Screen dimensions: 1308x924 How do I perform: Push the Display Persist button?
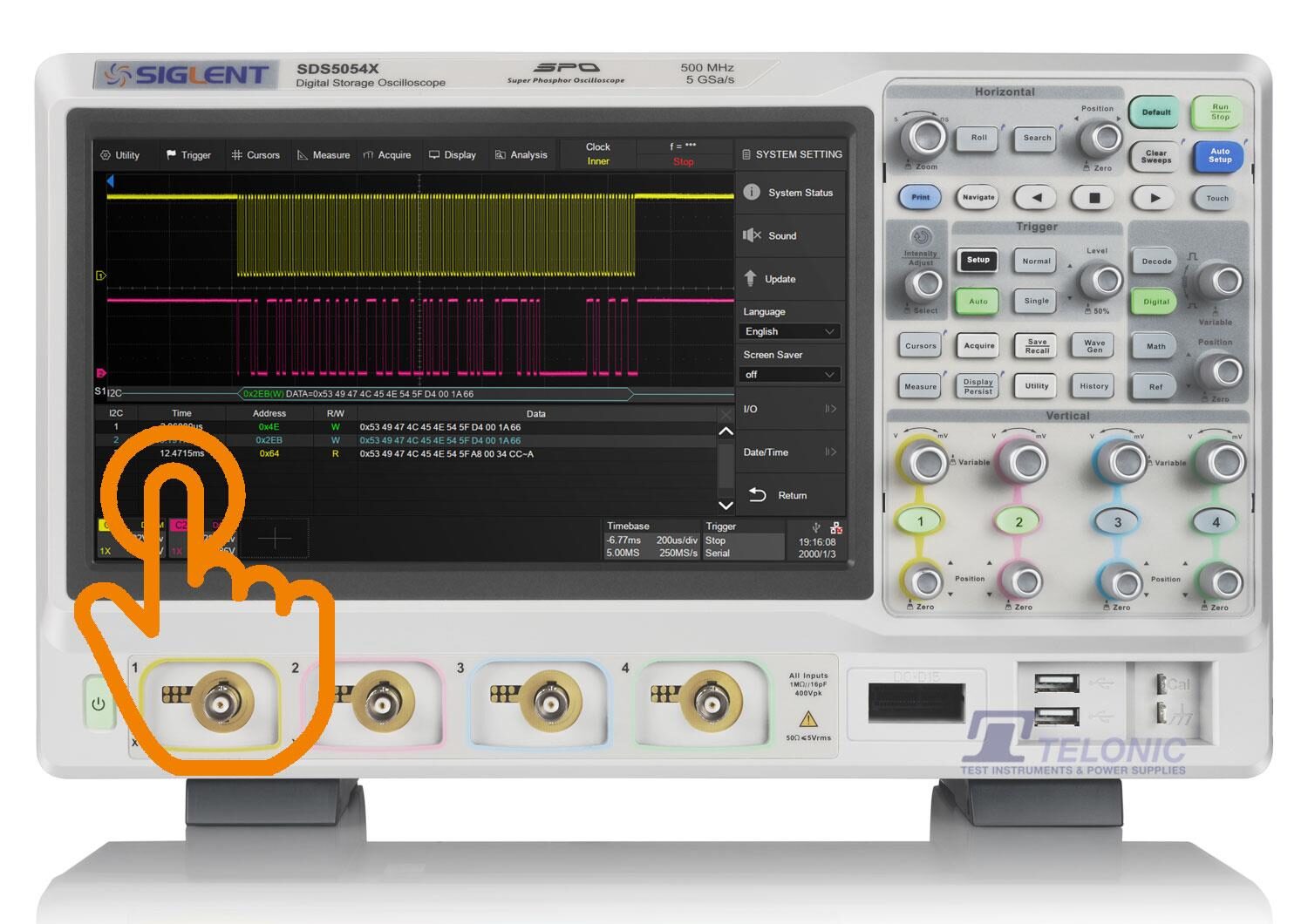pos(978,386)
